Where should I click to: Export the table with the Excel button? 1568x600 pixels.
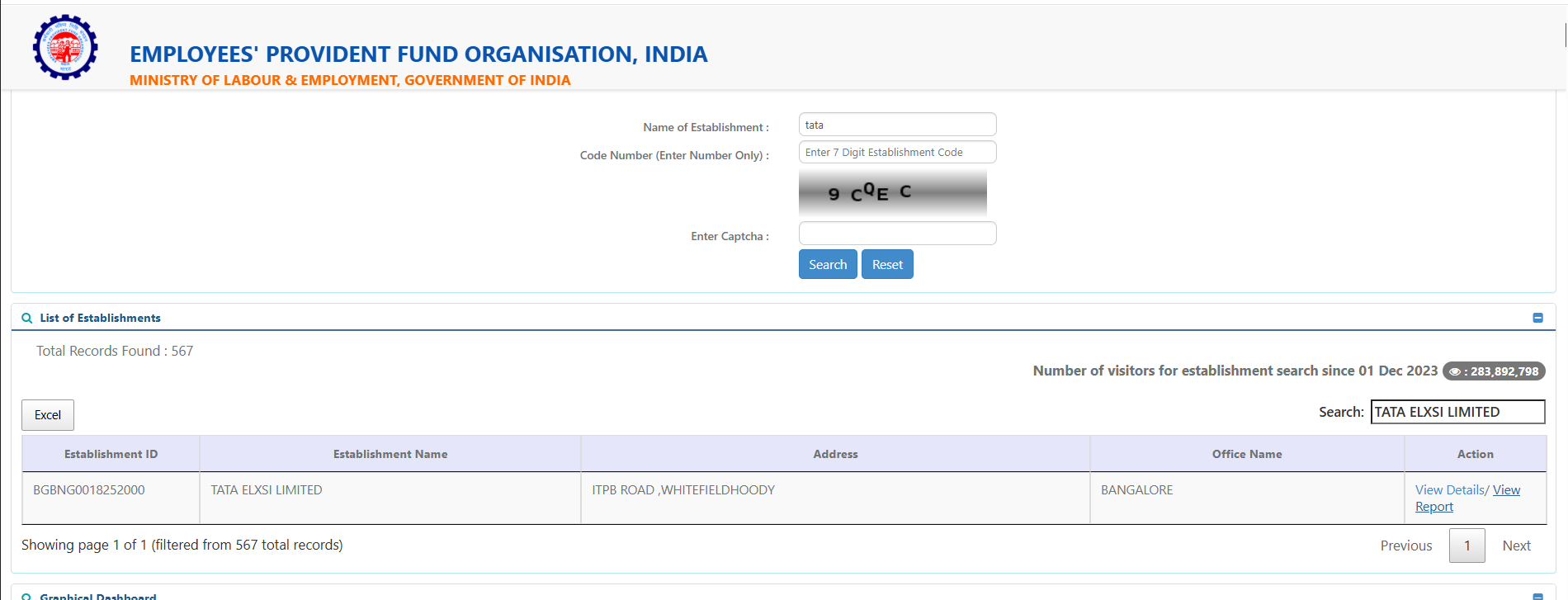pyautogui.click(x=48, y=415)
